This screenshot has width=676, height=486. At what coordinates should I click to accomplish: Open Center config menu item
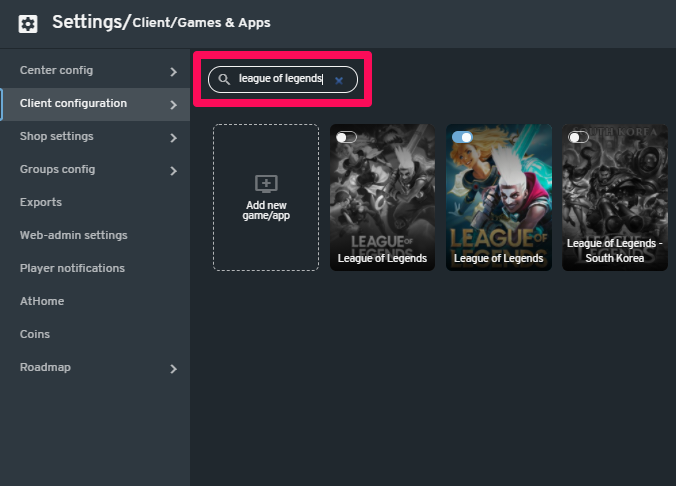click(95, 70)
